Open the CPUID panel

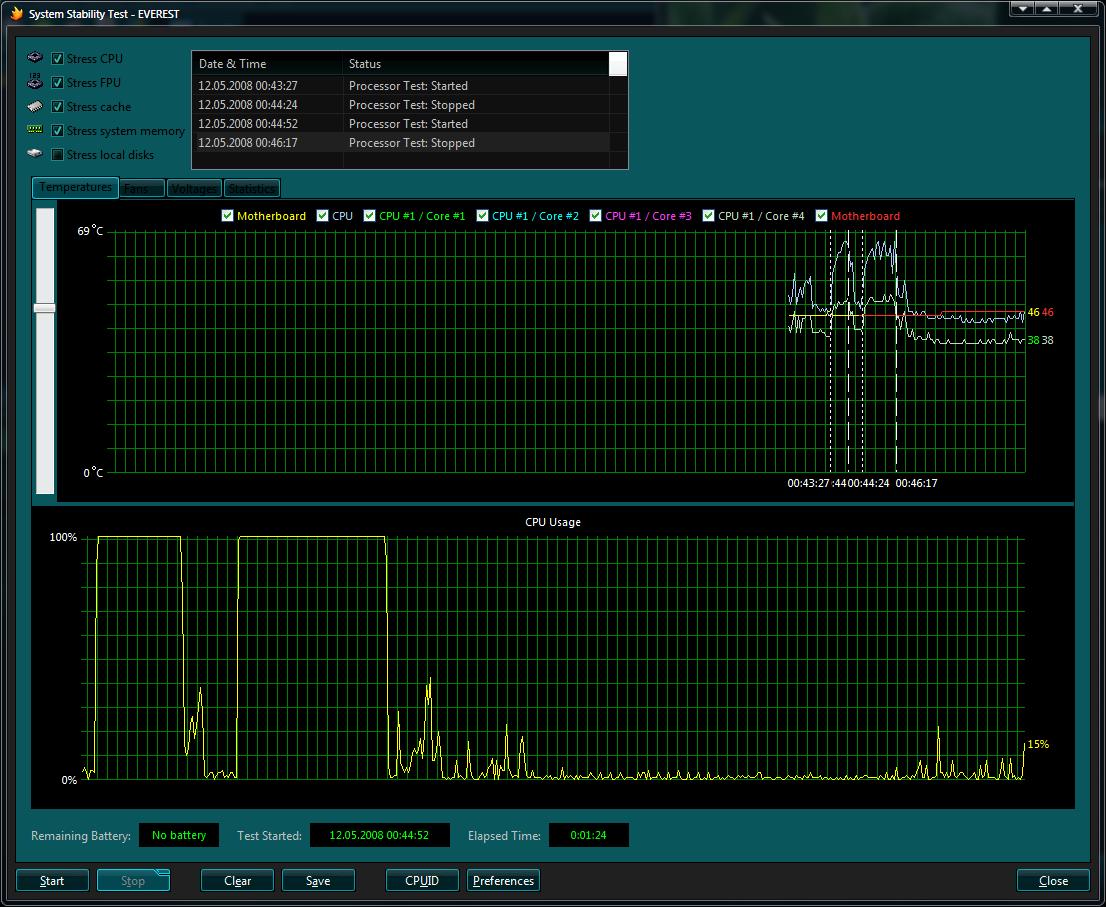point(422,880)
